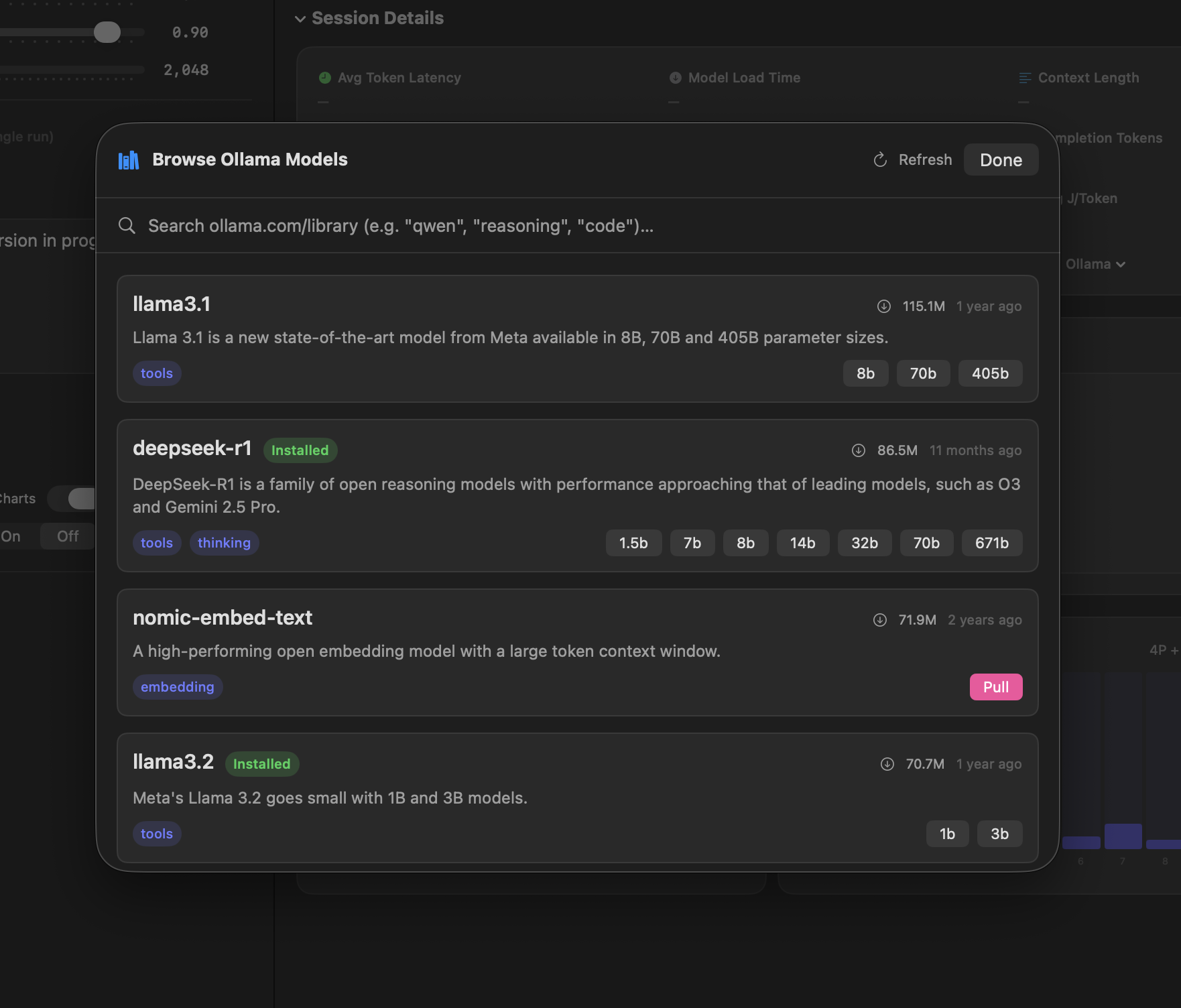Choose deepseek-r1 7b variant
Screen dimensions: 1181x1008
(x=693, y=543)
